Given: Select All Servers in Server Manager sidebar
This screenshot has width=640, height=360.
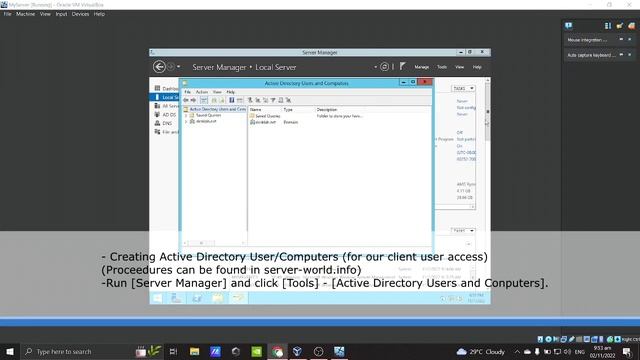Looking at the screenshot, I should pyautogui.click(x=167, y=106).
